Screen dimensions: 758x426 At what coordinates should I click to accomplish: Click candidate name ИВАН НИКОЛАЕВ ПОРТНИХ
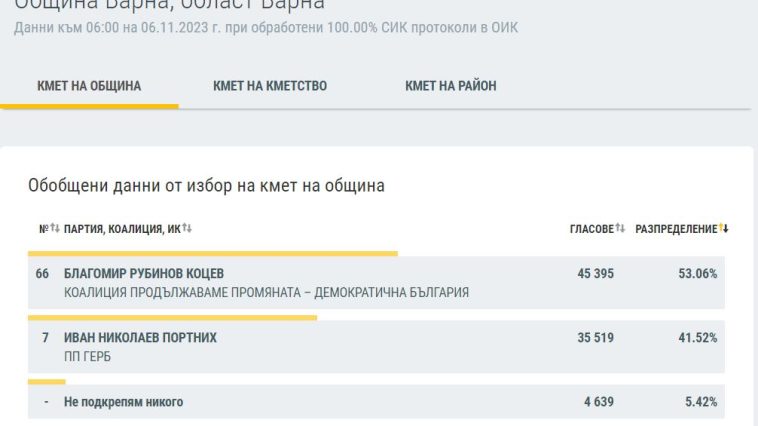(140, 338)
